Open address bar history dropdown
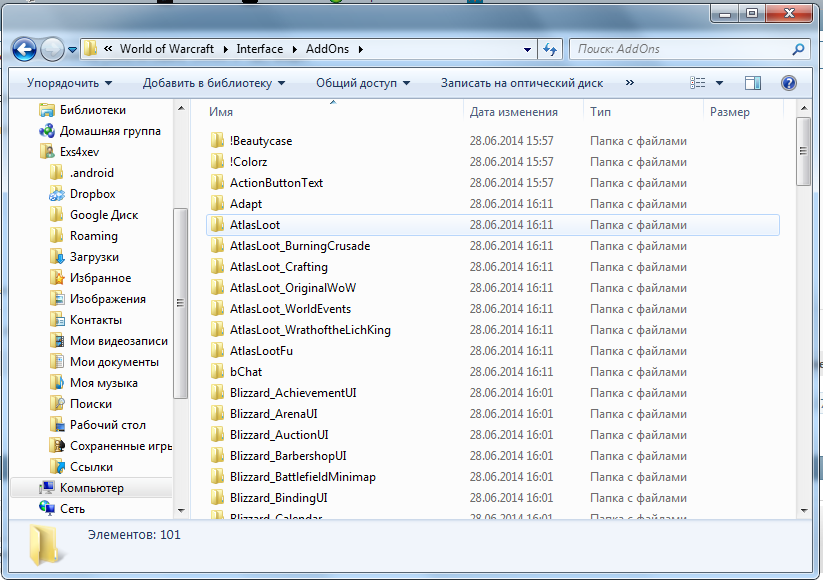 [527, 50]
